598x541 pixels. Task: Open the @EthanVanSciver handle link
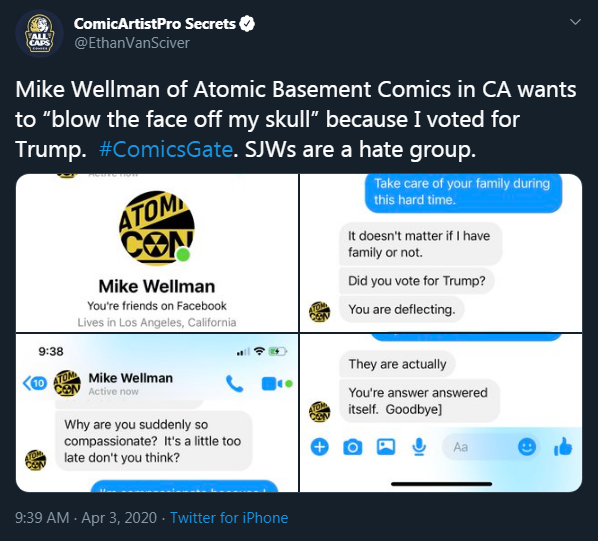[x=132, y=43]
